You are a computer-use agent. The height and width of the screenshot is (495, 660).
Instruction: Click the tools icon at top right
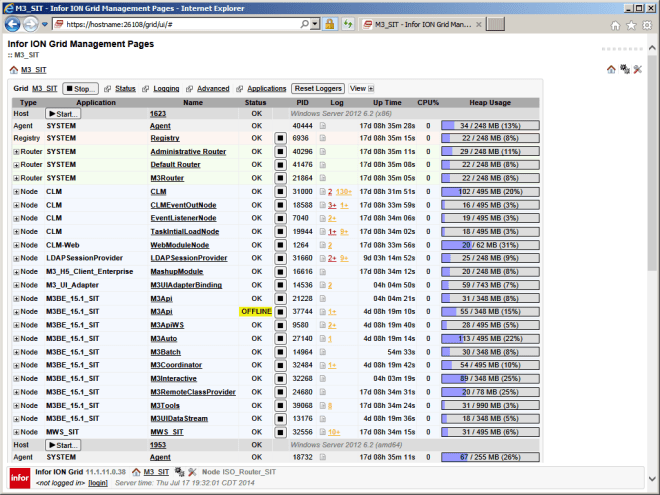tap(624, 69)
